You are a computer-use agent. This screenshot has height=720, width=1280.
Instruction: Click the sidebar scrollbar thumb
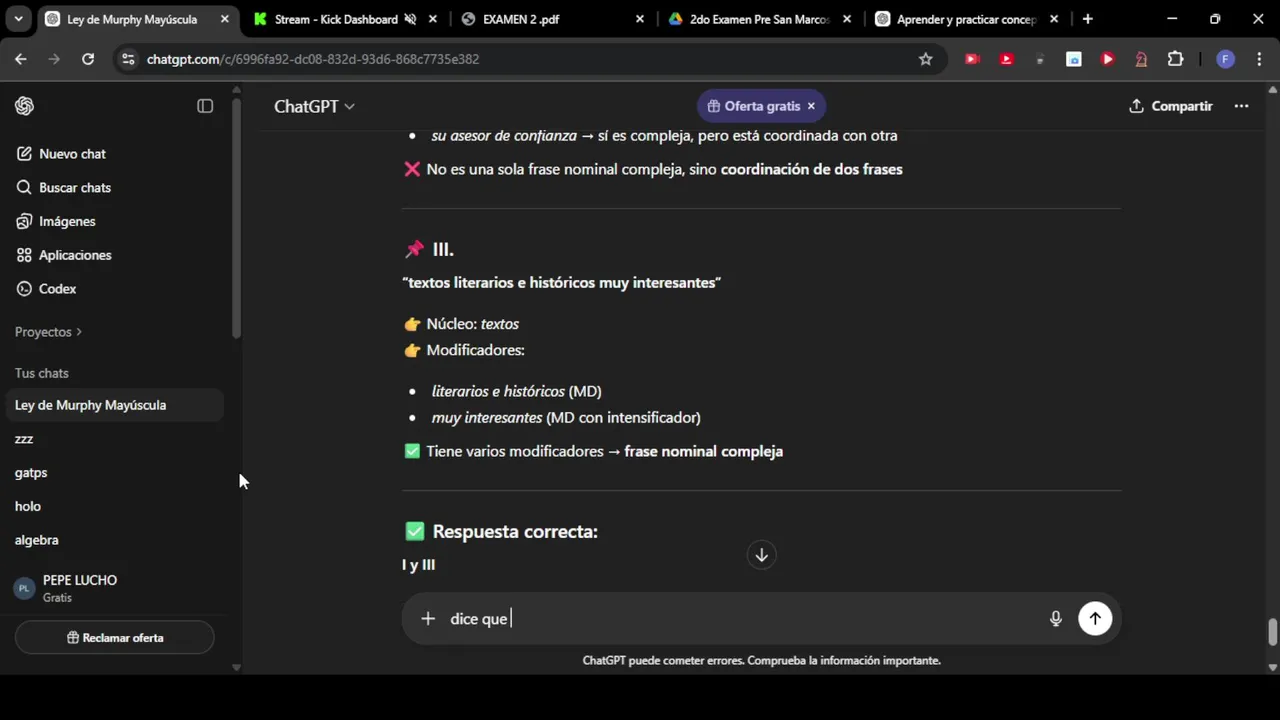click(x=236, y=218)
